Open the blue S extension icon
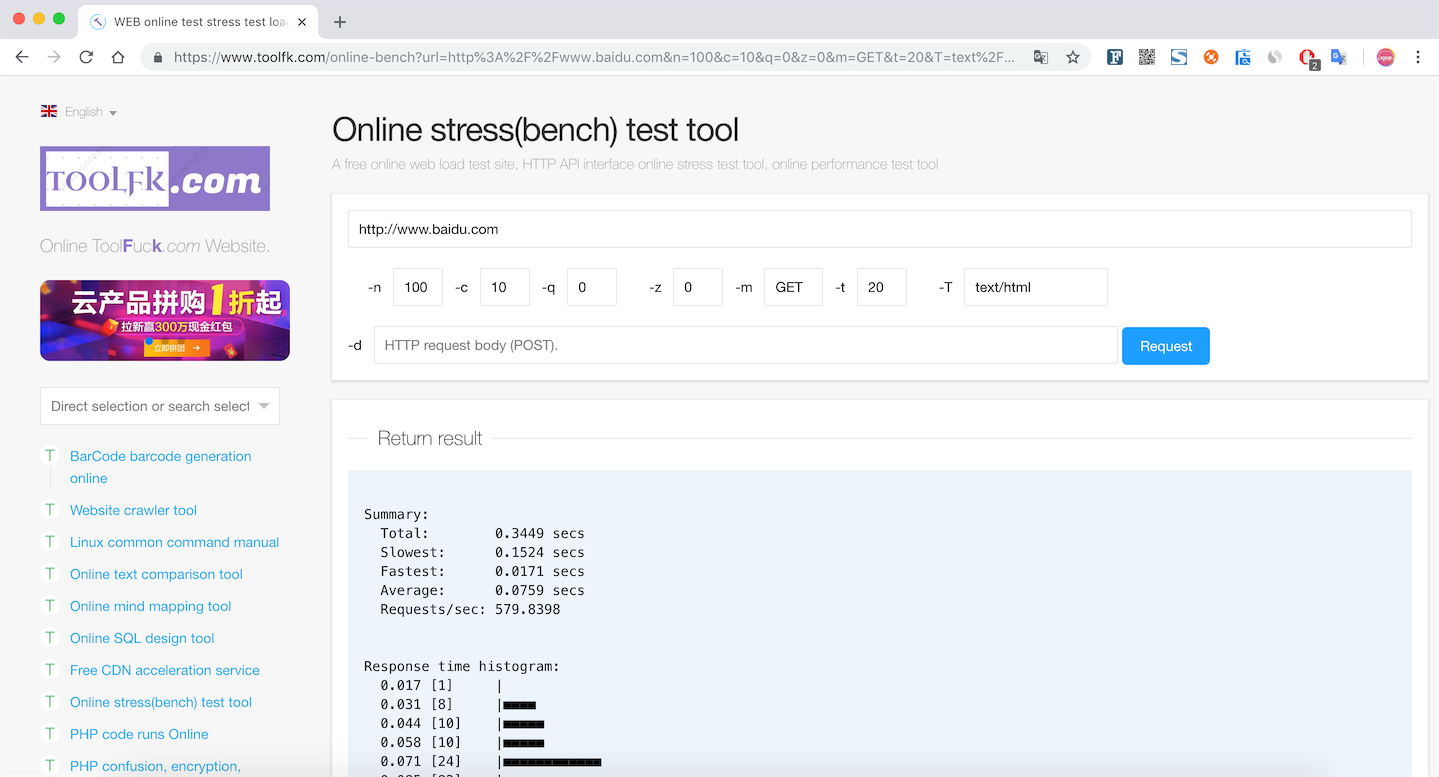 tap(1179, 57)
